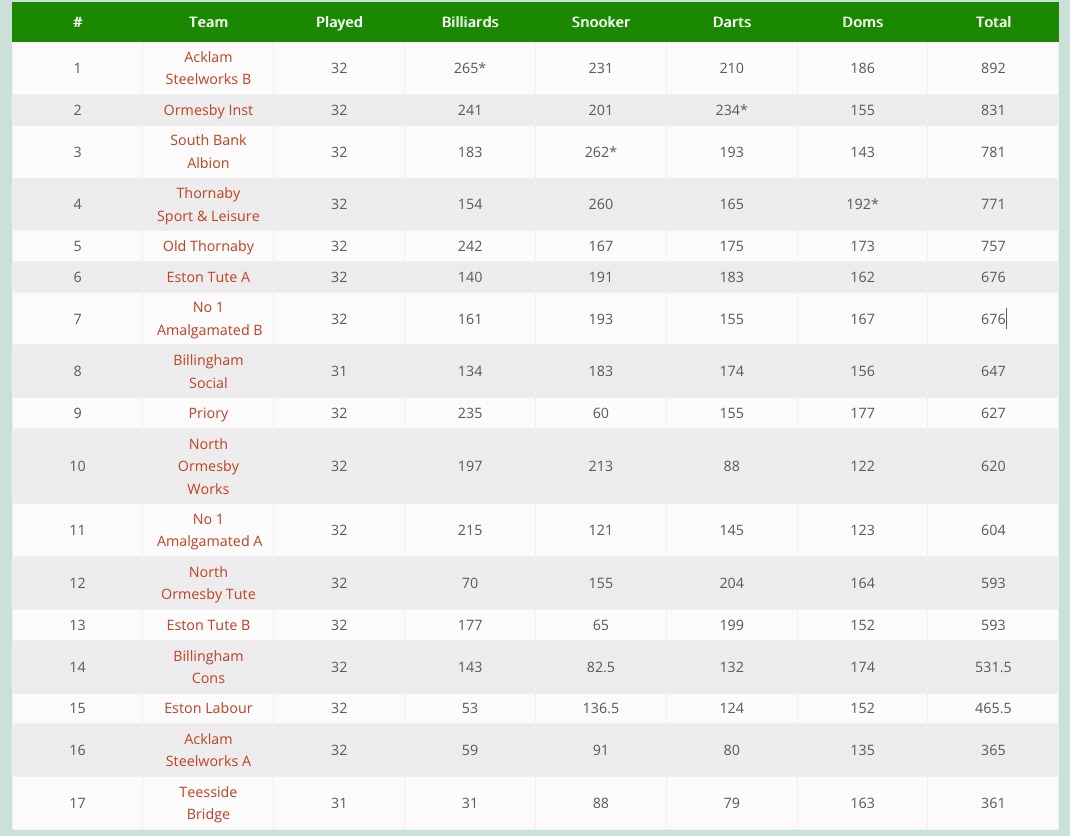1070x836 pixels.
Task: Select the Eston Labour team link
Action: point(208,708)
